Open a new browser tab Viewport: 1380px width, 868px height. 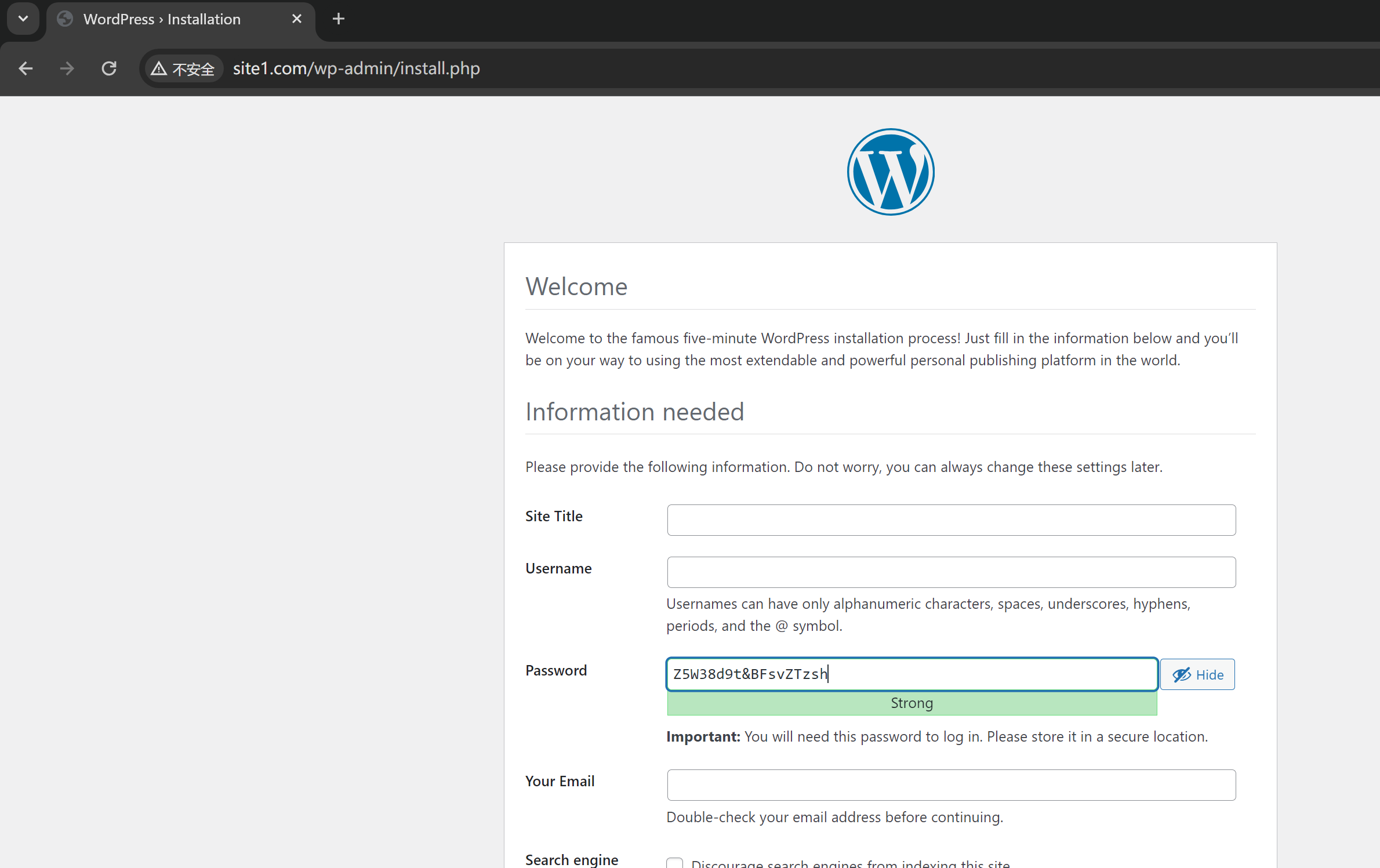click(x=339, y=19)
